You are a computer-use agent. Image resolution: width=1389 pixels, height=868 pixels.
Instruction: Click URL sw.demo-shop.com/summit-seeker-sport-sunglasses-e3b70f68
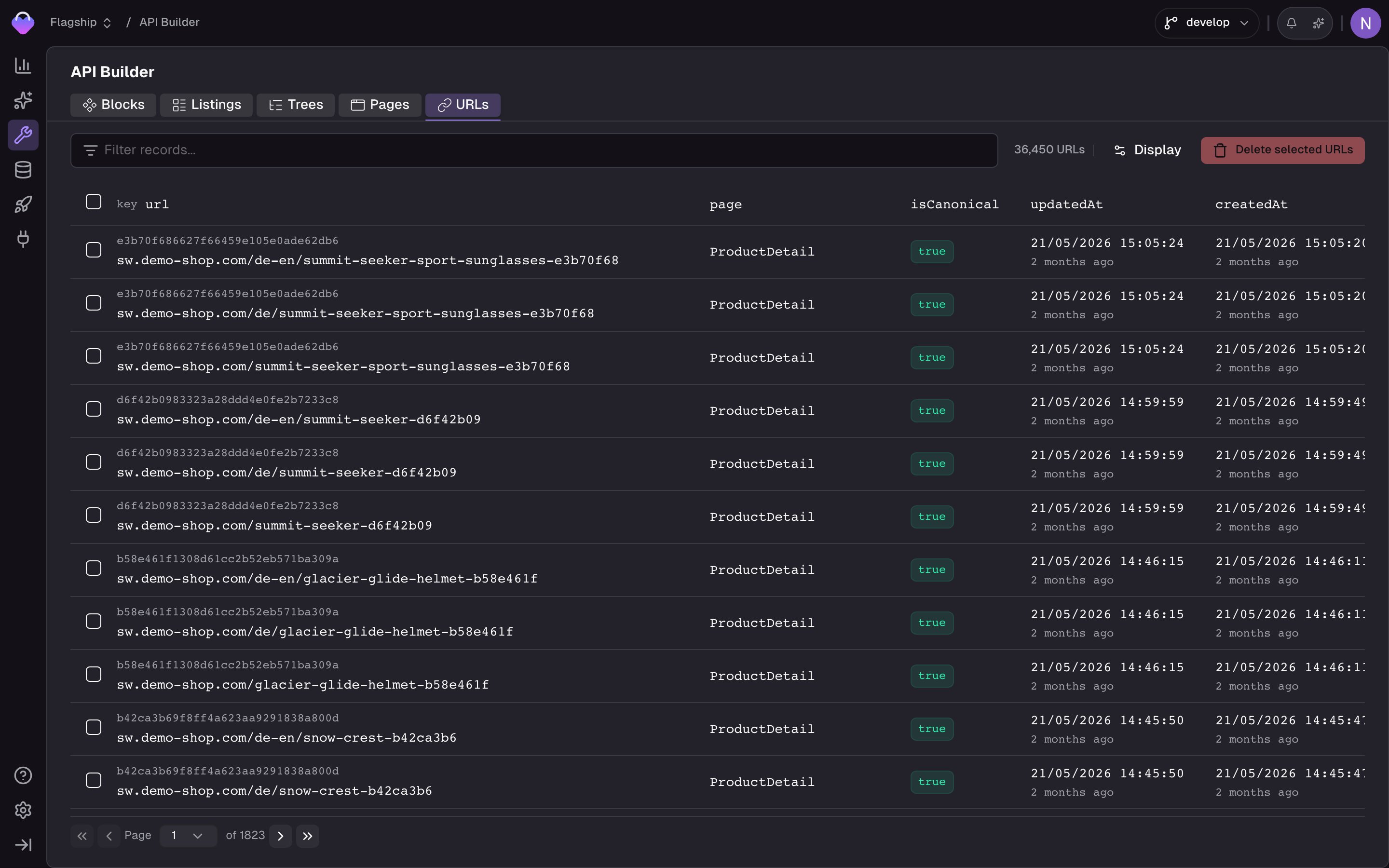[x=343, y=366]
